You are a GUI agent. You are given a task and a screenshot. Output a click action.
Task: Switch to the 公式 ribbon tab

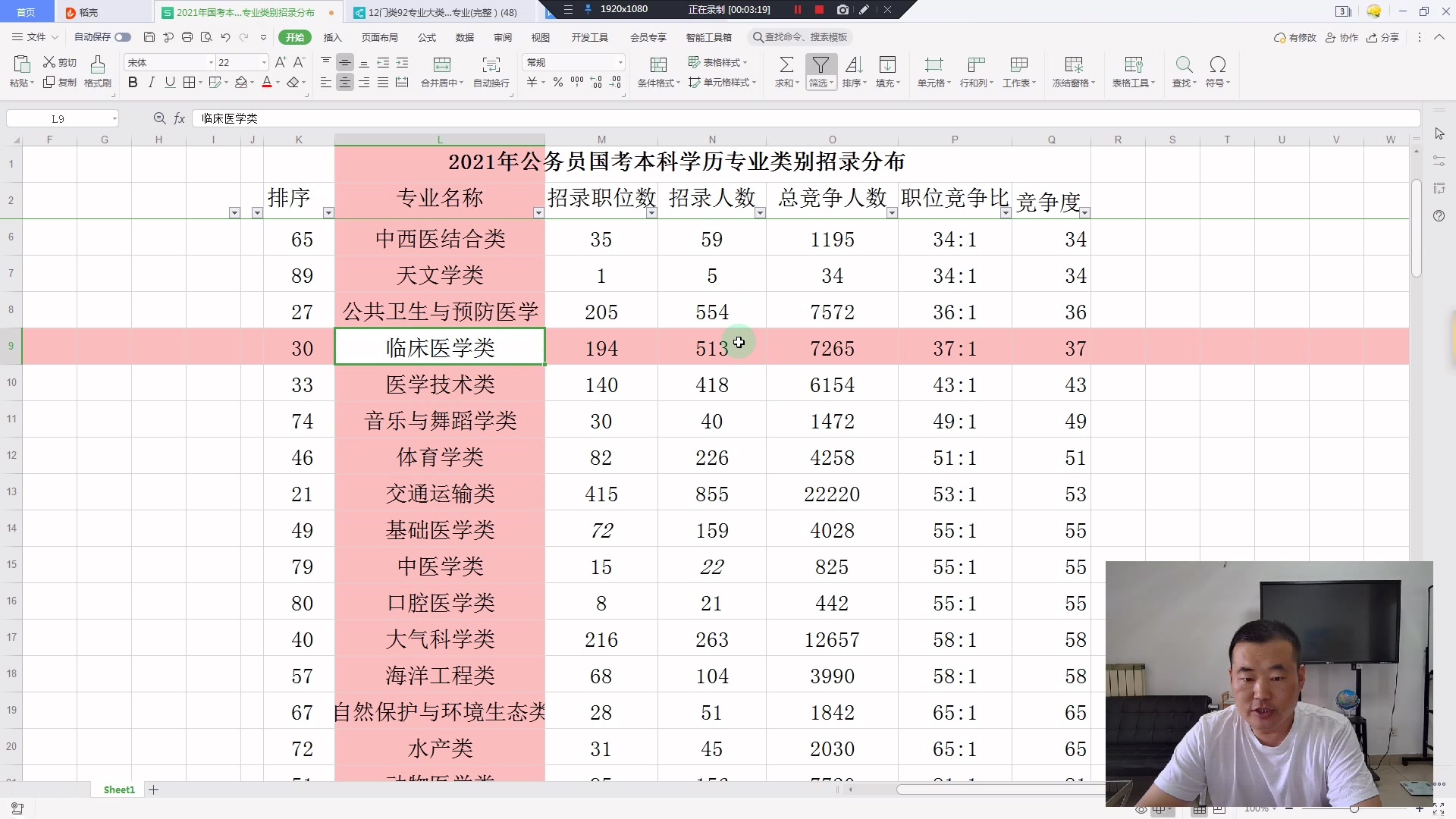[427, 37]
